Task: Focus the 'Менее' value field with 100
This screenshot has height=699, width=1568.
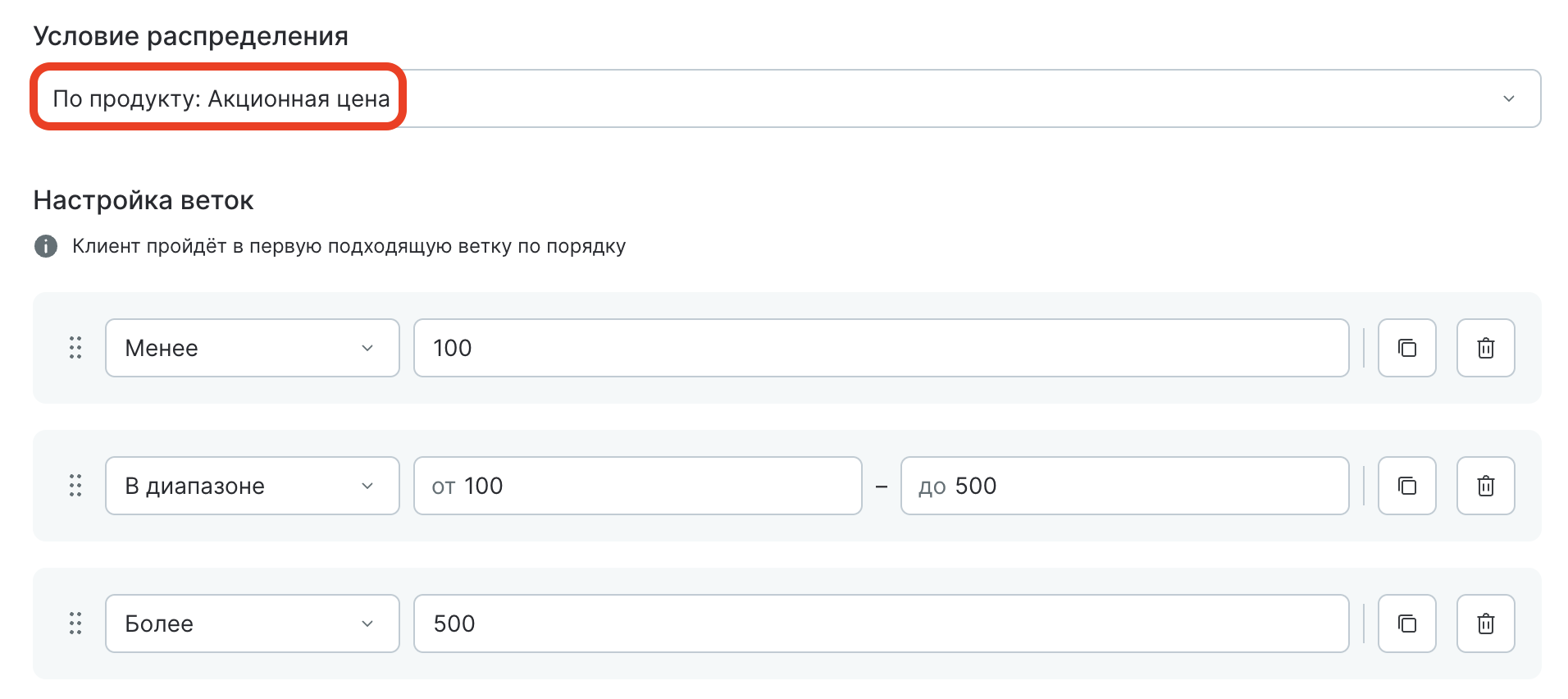Action: (881, 348)
